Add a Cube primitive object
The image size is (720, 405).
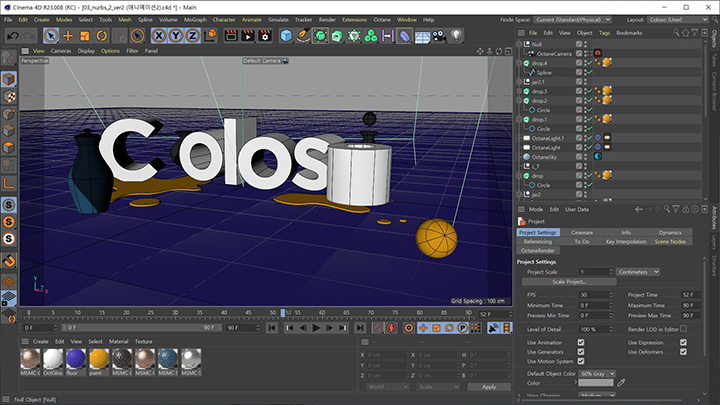(286, 36)
